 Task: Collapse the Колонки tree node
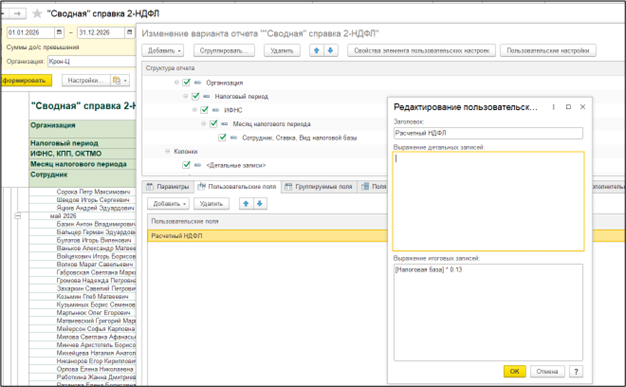pos(167,151)
